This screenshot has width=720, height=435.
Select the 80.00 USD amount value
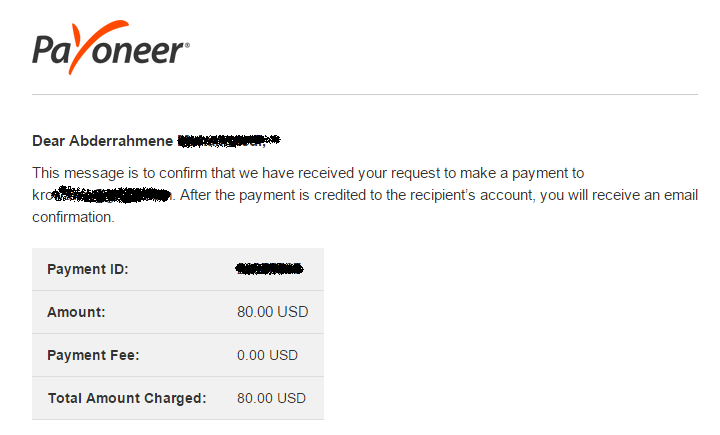(272, 312)
